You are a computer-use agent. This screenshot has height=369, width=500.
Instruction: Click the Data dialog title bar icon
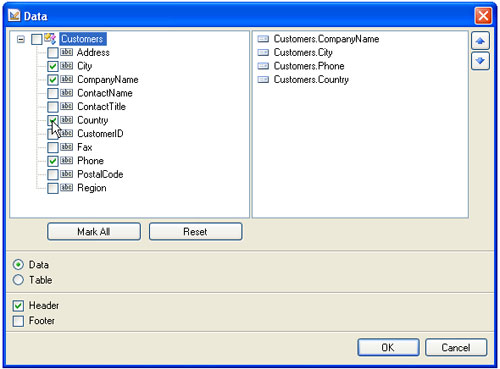(14, 16)
